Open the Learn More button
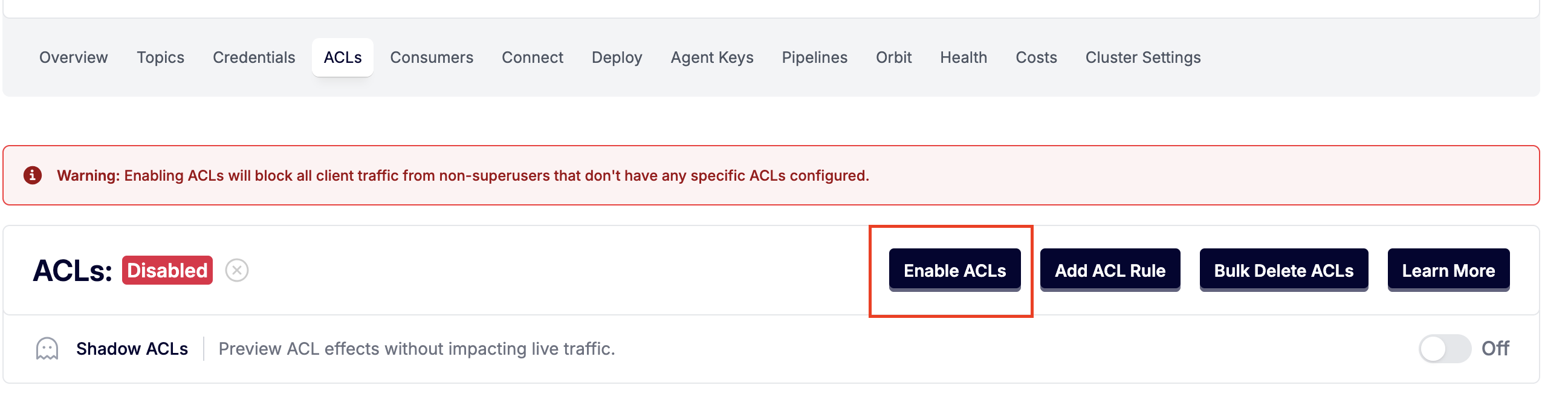The image size is (1568, 417). pos(1448,270)
